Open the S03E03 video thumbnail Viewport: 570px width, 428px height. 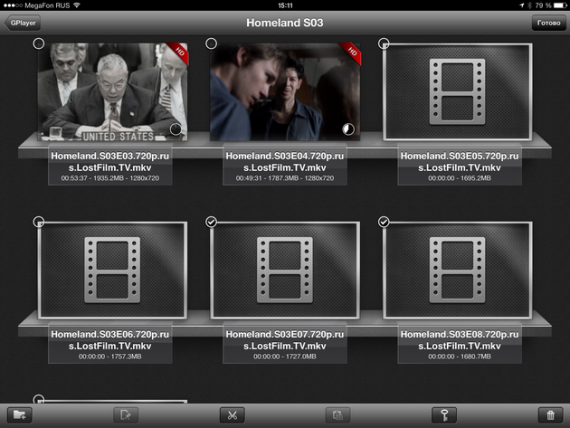click(x=113, y=92)
